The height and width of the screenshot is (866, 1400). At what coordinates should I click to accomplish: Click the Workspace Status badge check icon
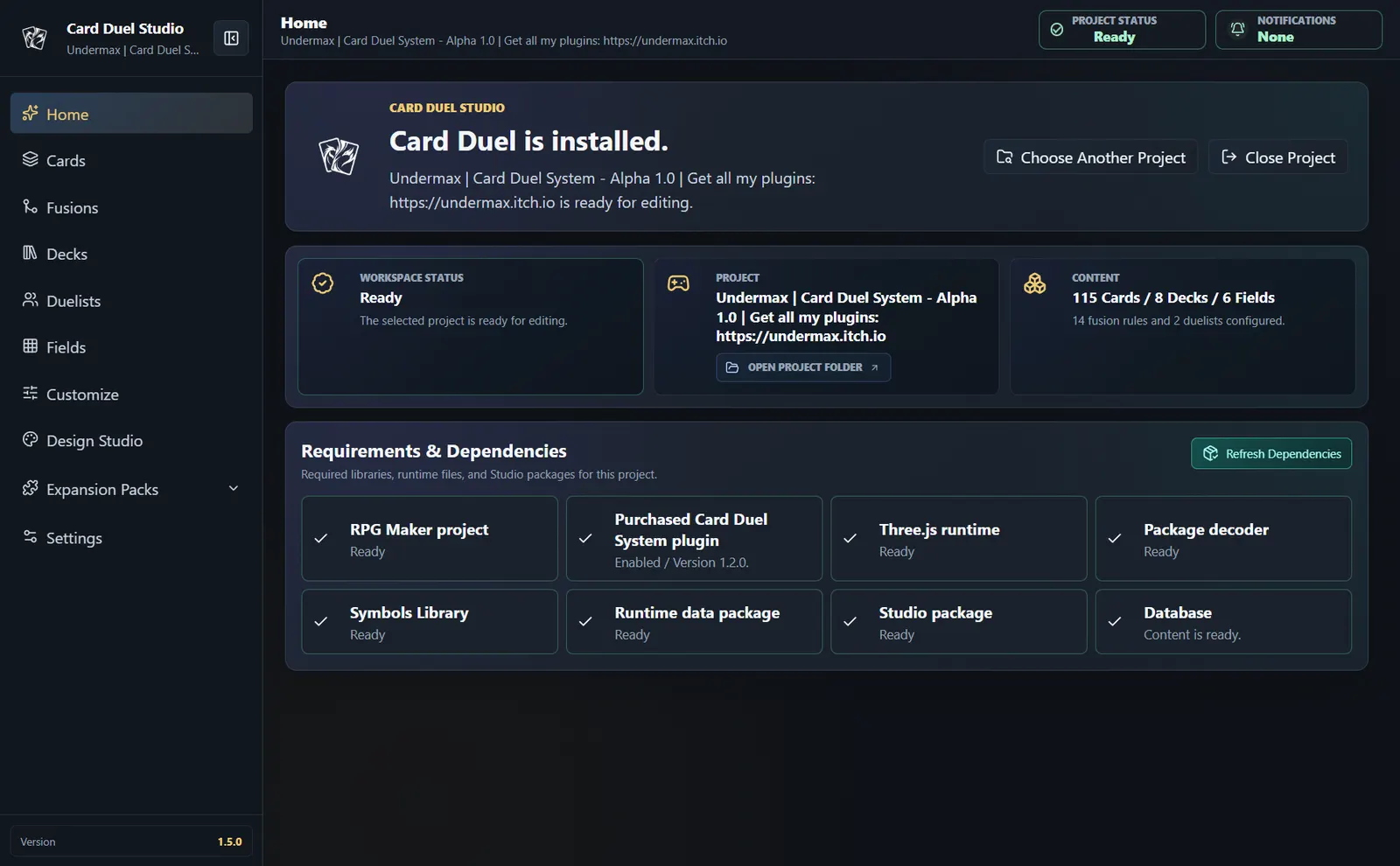point(323,283)
